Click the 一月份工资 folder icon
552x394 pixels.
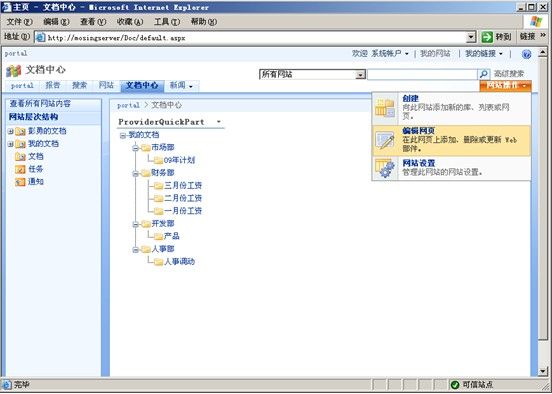coord(158,211)
